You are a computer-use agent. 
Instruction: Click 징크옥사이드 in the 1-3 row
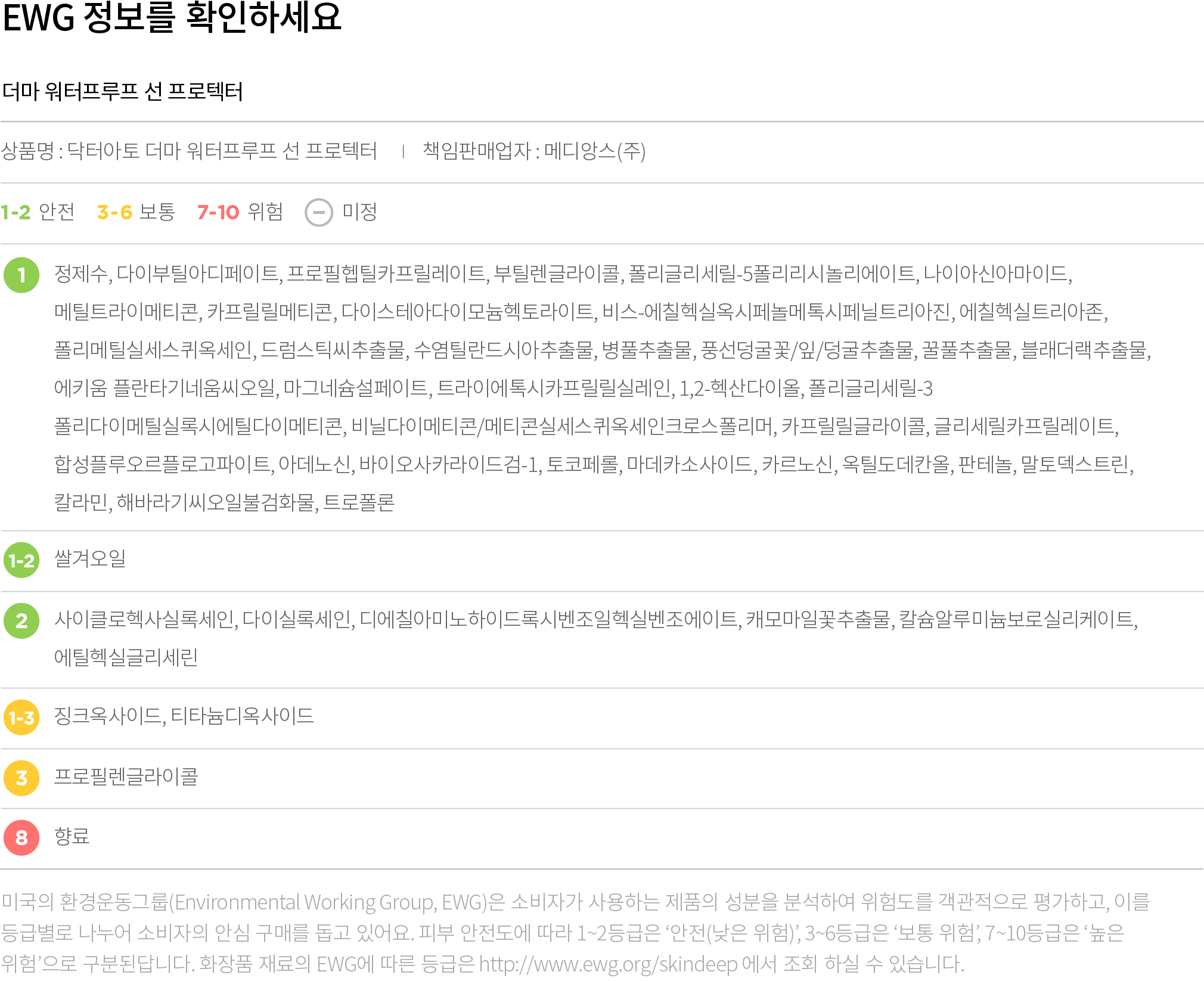pyautogui.click(x=108, y=716)
